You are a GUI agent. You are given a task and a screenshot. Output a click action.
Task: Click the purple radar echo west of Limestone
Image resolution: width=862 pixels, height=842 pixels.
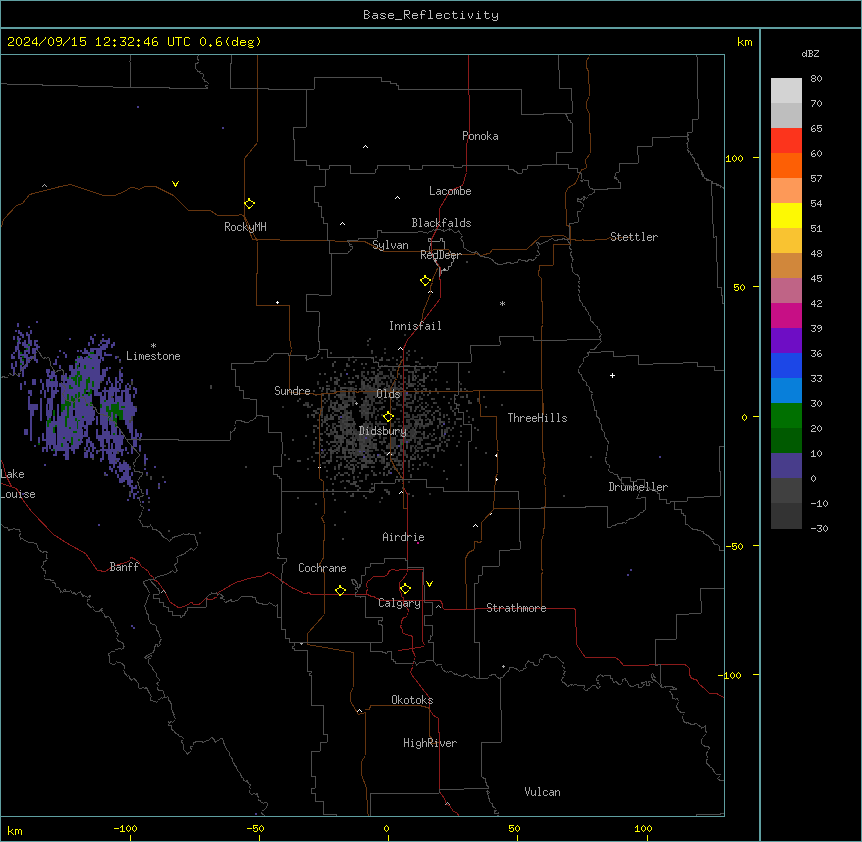(x=82, y=407)
